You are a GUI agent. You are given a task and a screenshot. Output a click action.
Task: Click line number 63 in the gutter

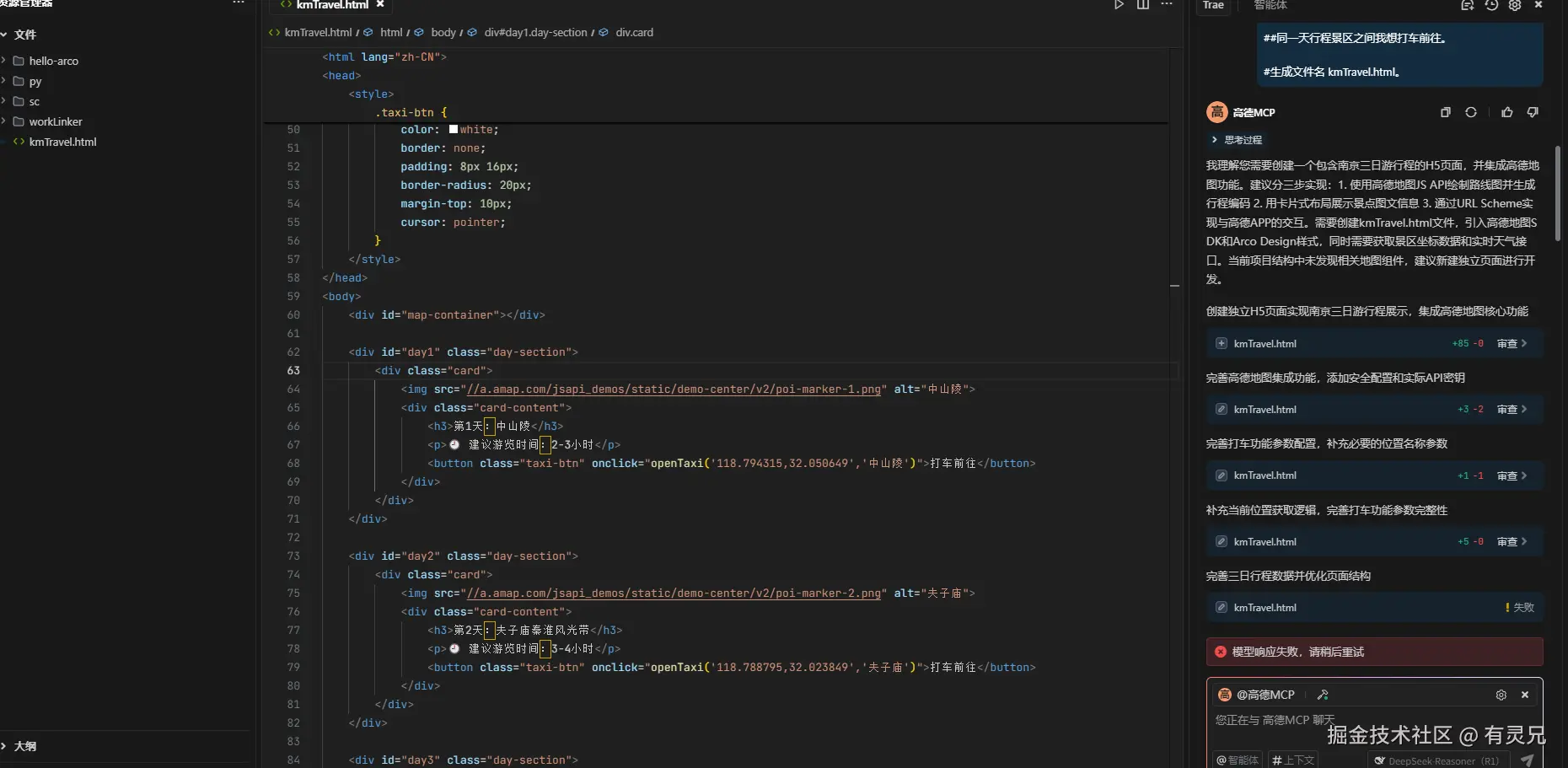(293, 371)
